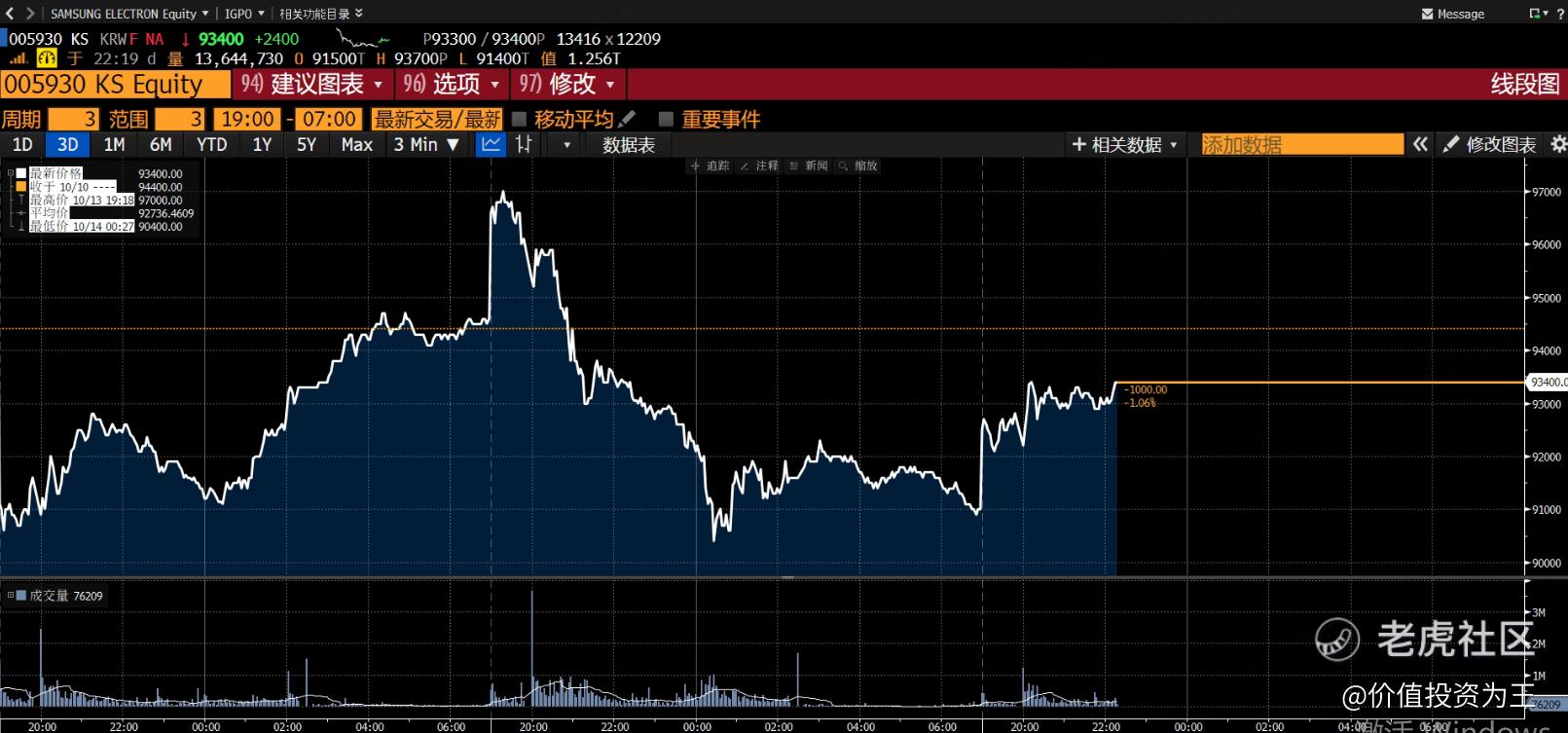Collapse the chart legend tree box

[11, 173]
